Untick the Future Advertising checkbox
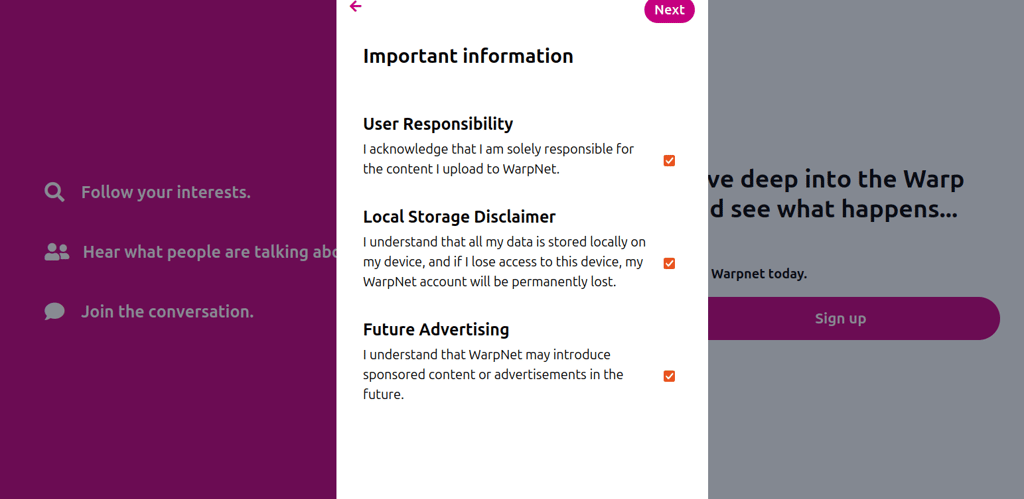Viewport: 1024px width, 499px height. 669,376
